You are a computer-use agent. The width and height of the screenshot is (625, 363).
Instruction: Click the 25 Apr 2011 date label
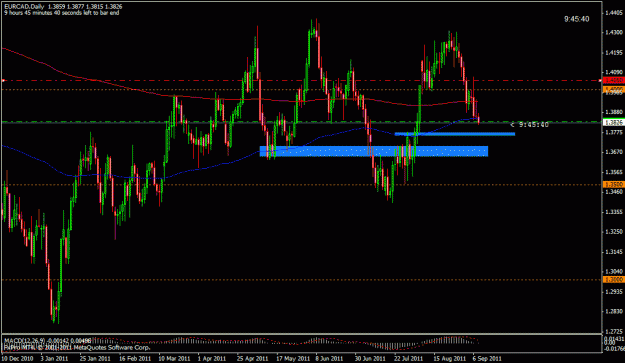pyautogui.click(x=253, y=359)
